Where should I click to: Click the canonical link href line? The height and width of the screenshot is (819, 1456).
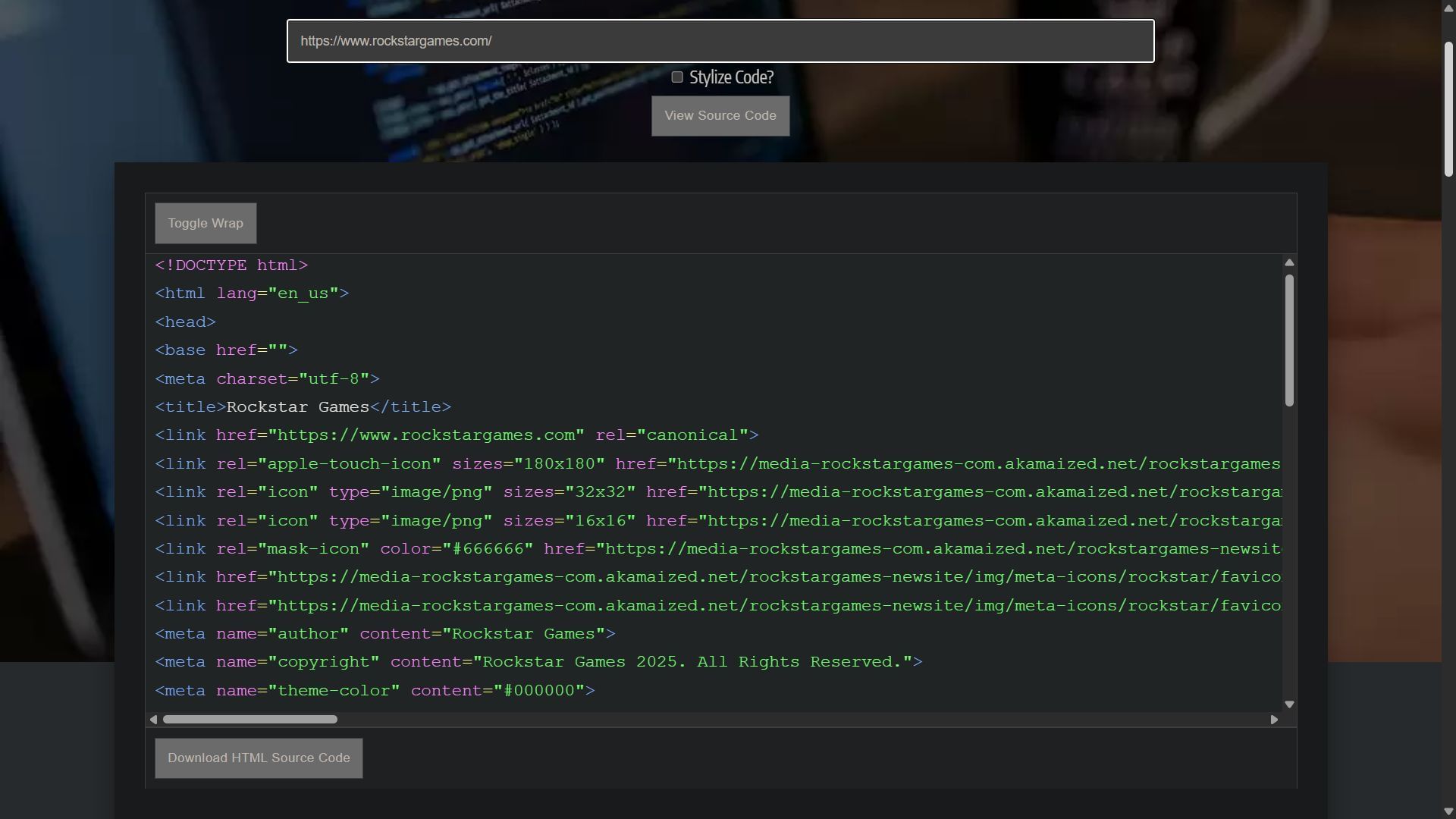[x=457, y=435]
